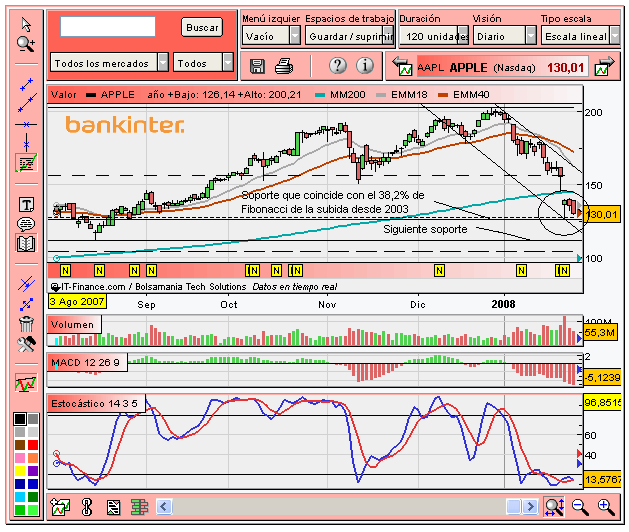Select the diagonal arrow tool
This screenshot has width=629, height=532.
pyautogui.click(x=26, y=304)
